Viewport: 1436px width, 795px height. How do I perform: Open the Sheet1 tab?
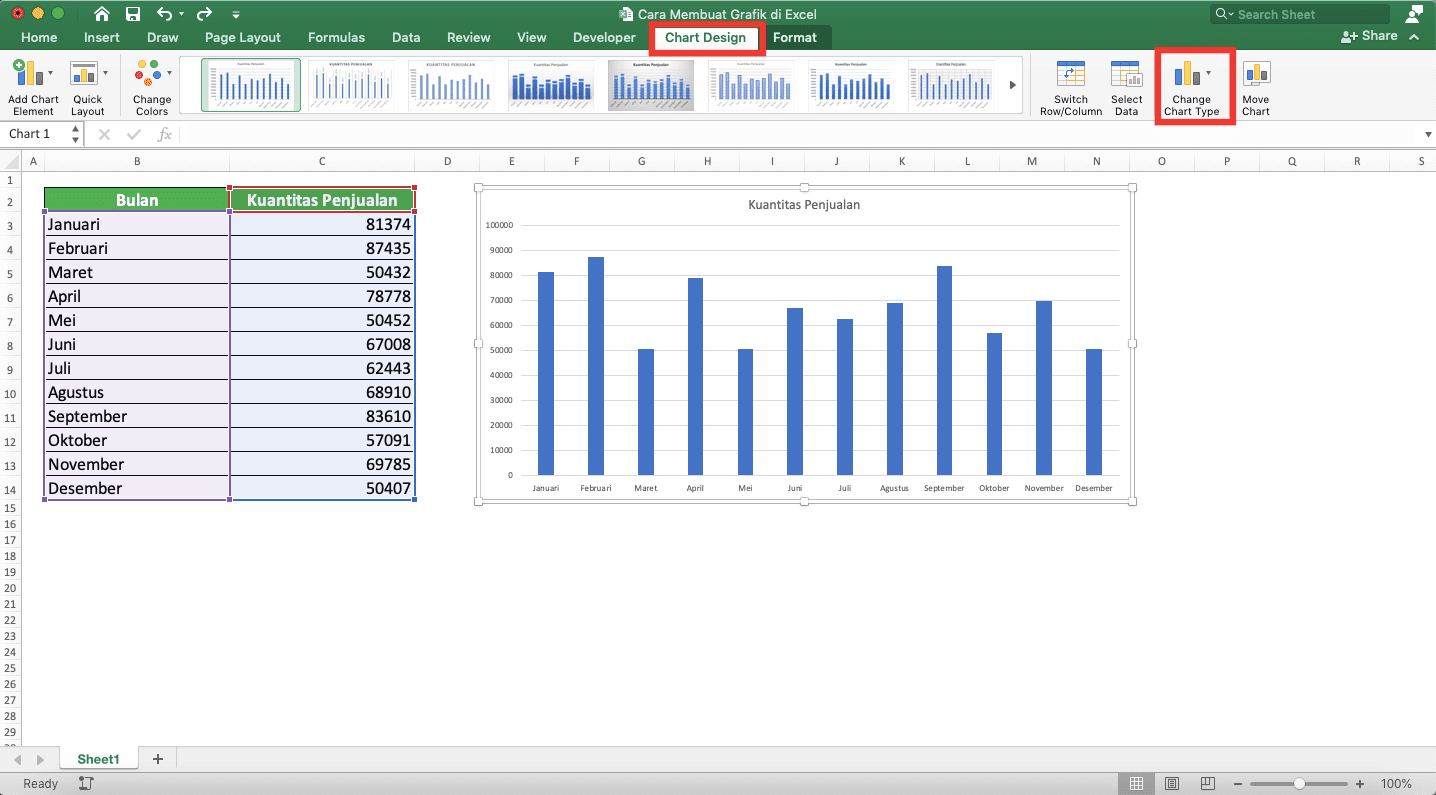coord(98,759)
